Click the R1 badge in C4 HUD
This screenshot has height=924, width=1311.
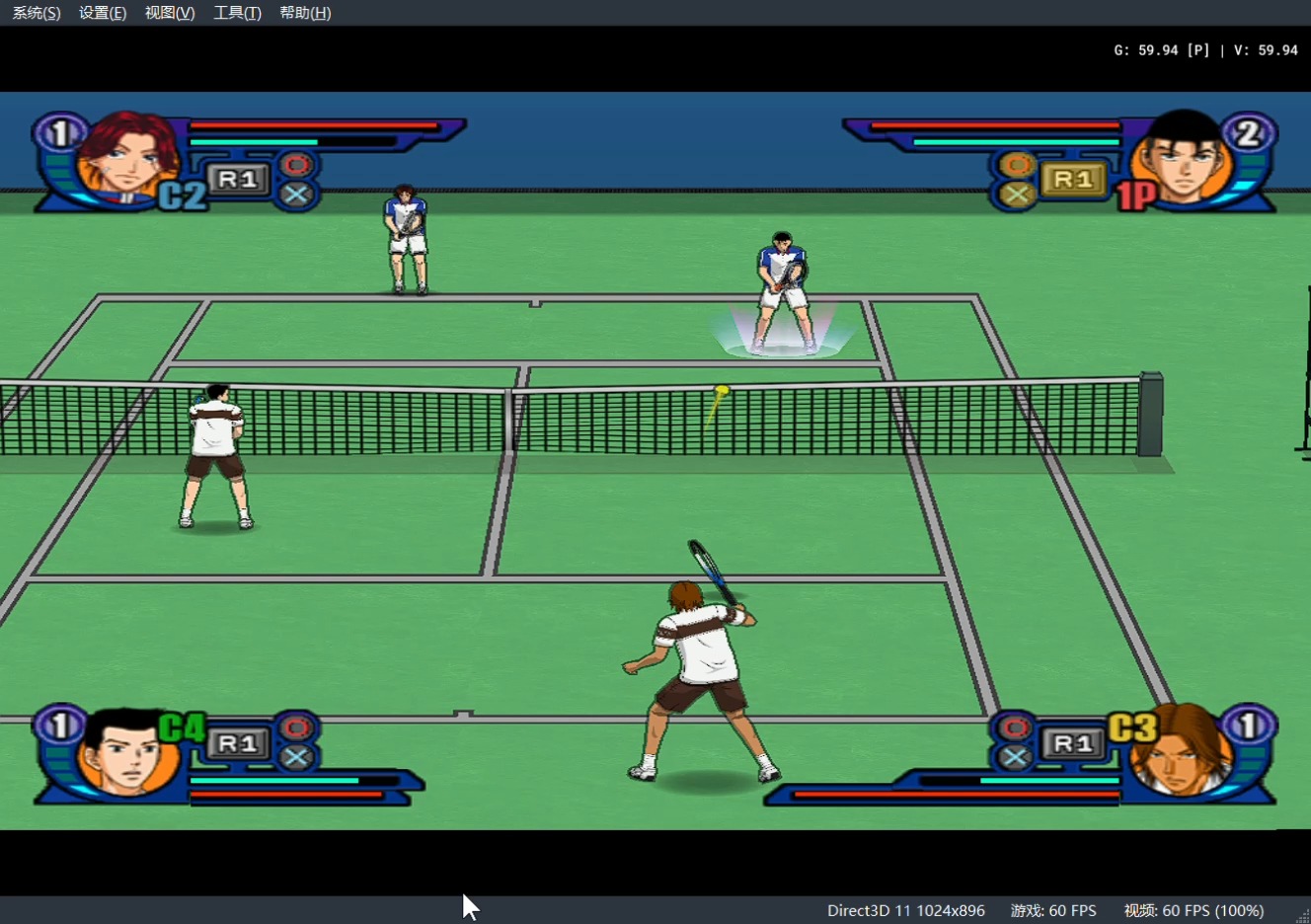tap(238, 743)
